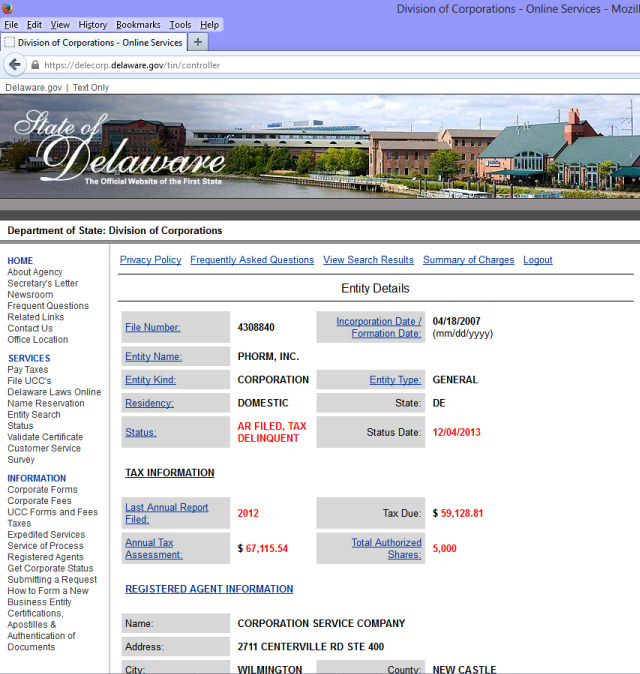Viewport: 640px width, 674px height.
Task: Open the Bookmarks menu
Action: point(138,24)
